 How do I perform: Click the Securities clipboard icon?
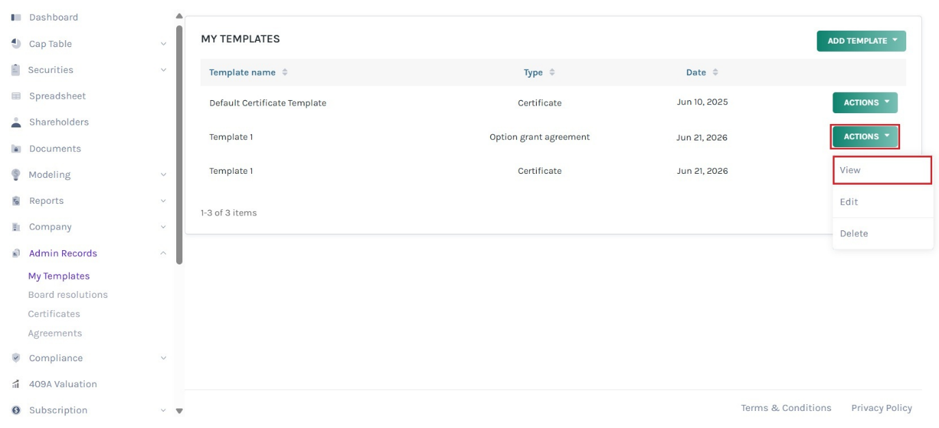[16, 69]
